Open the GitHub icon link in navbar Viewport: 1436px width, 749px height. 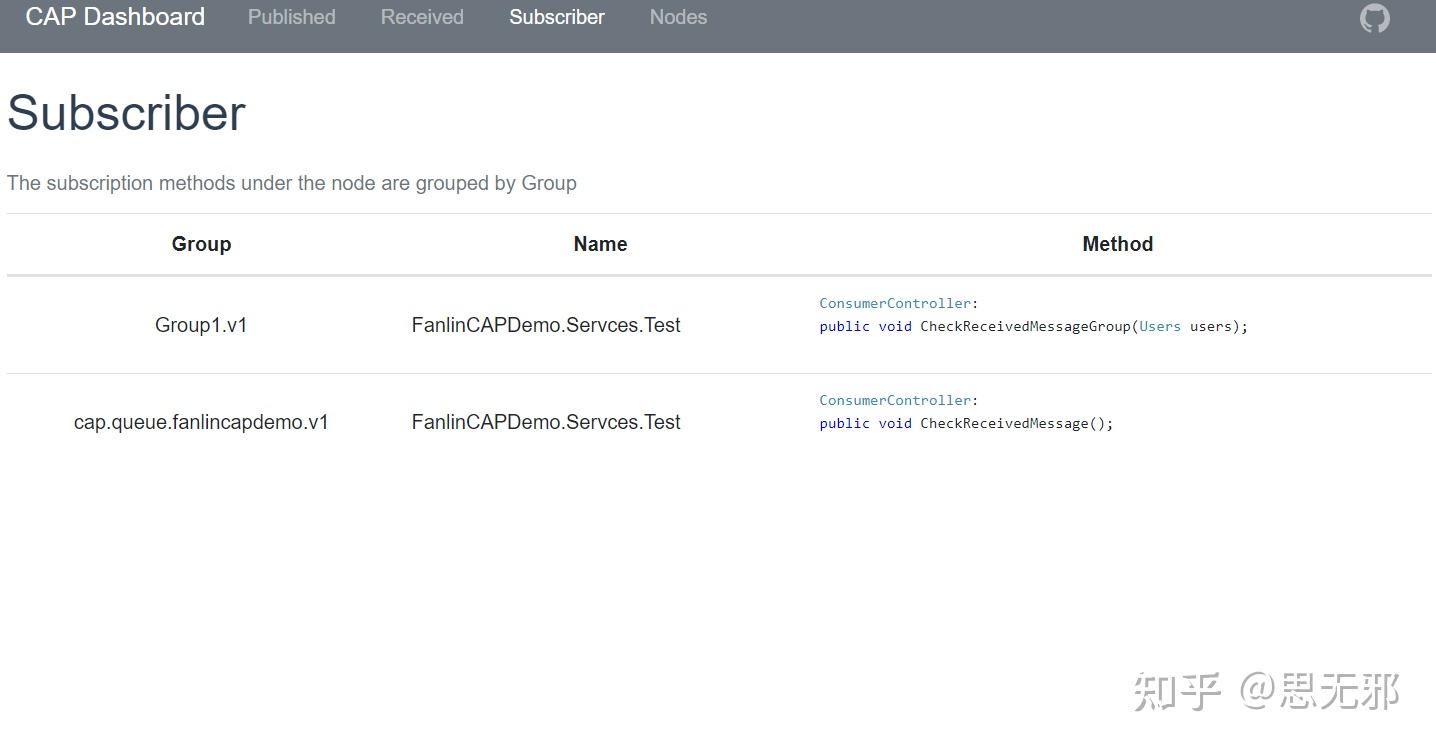tap(1374, 18)
